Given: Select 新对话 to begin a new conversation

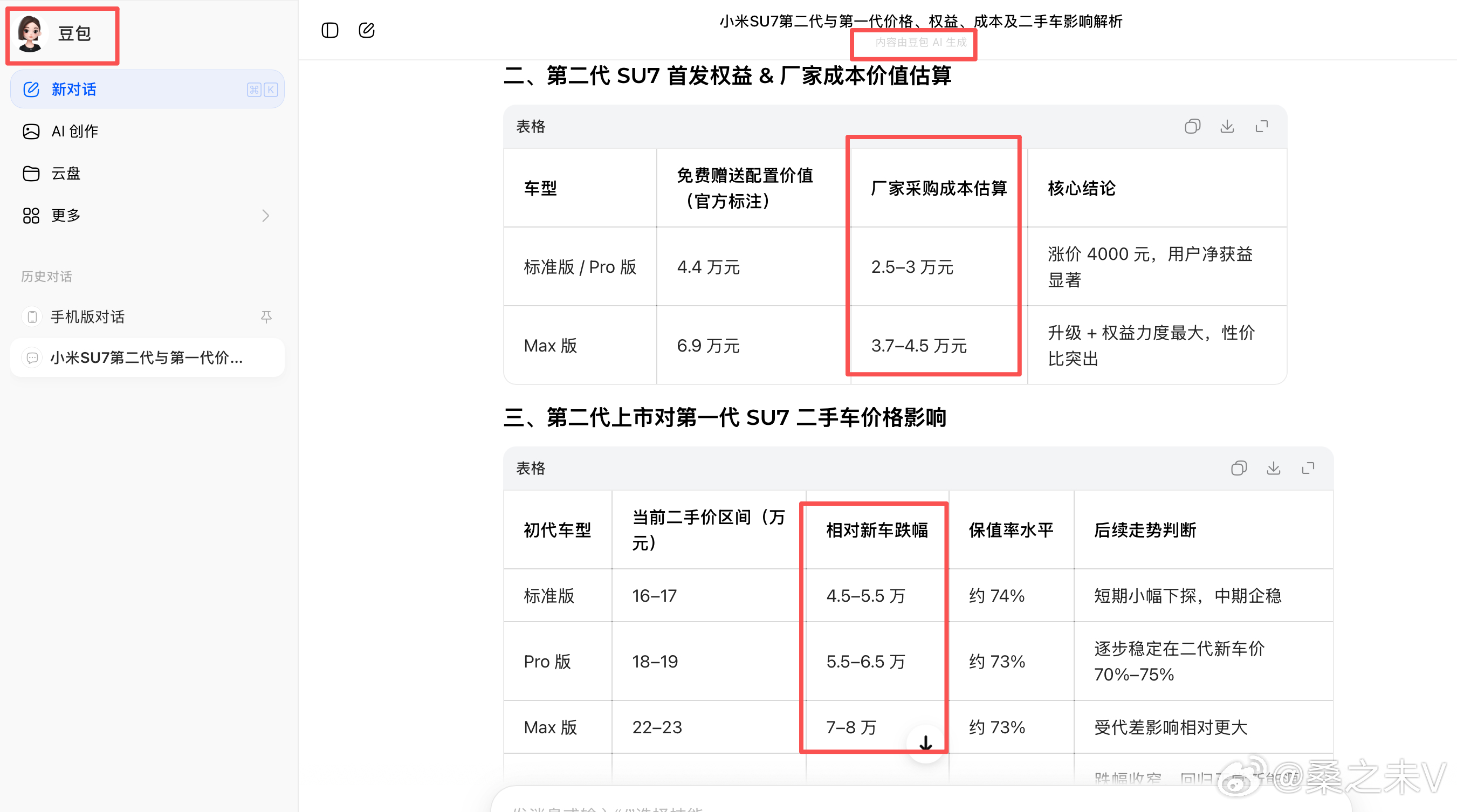Looking at the screenshot, I should click(74, 90).
